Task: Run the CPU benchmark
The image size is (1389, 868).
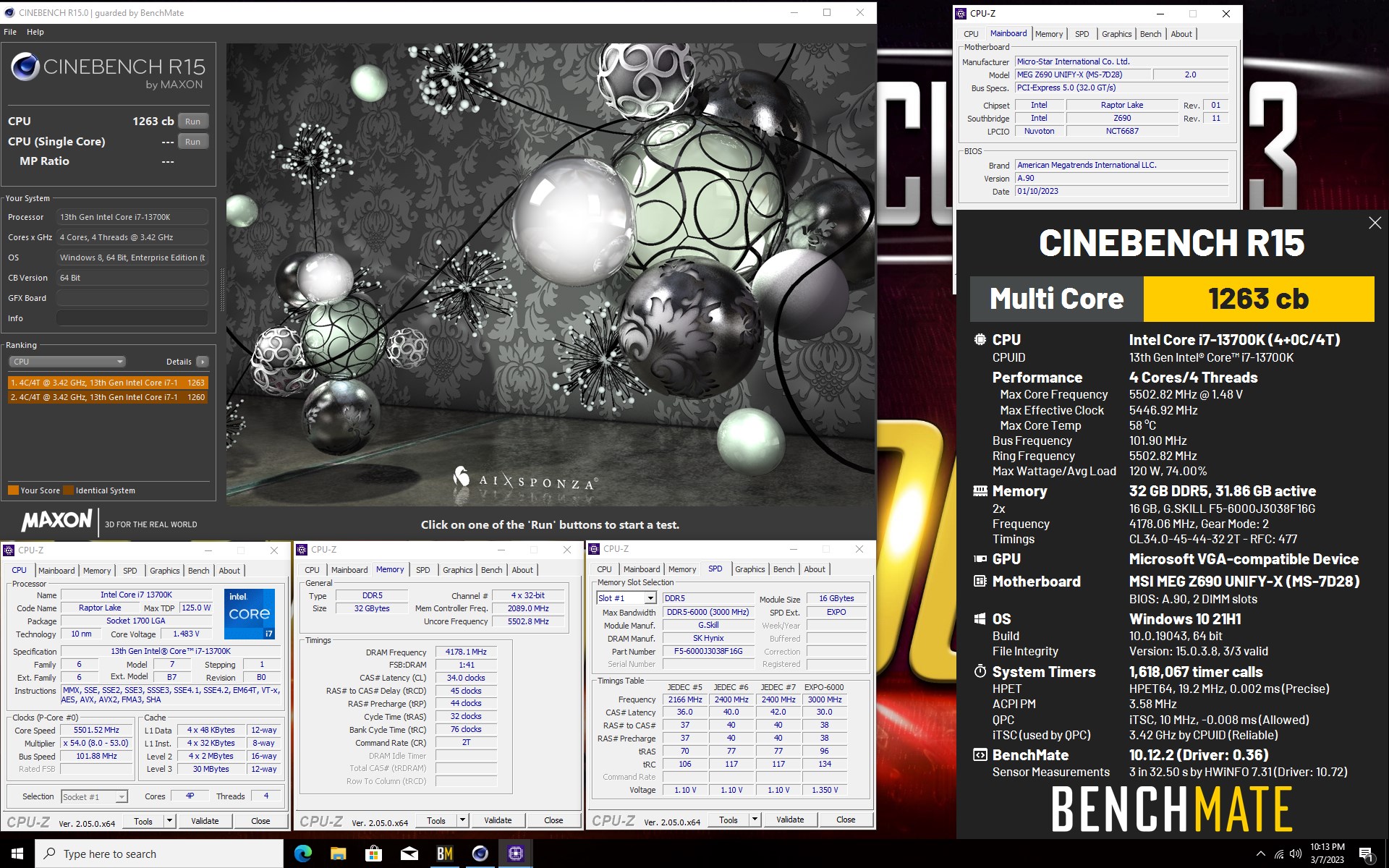Action: (x=192, y=122)
